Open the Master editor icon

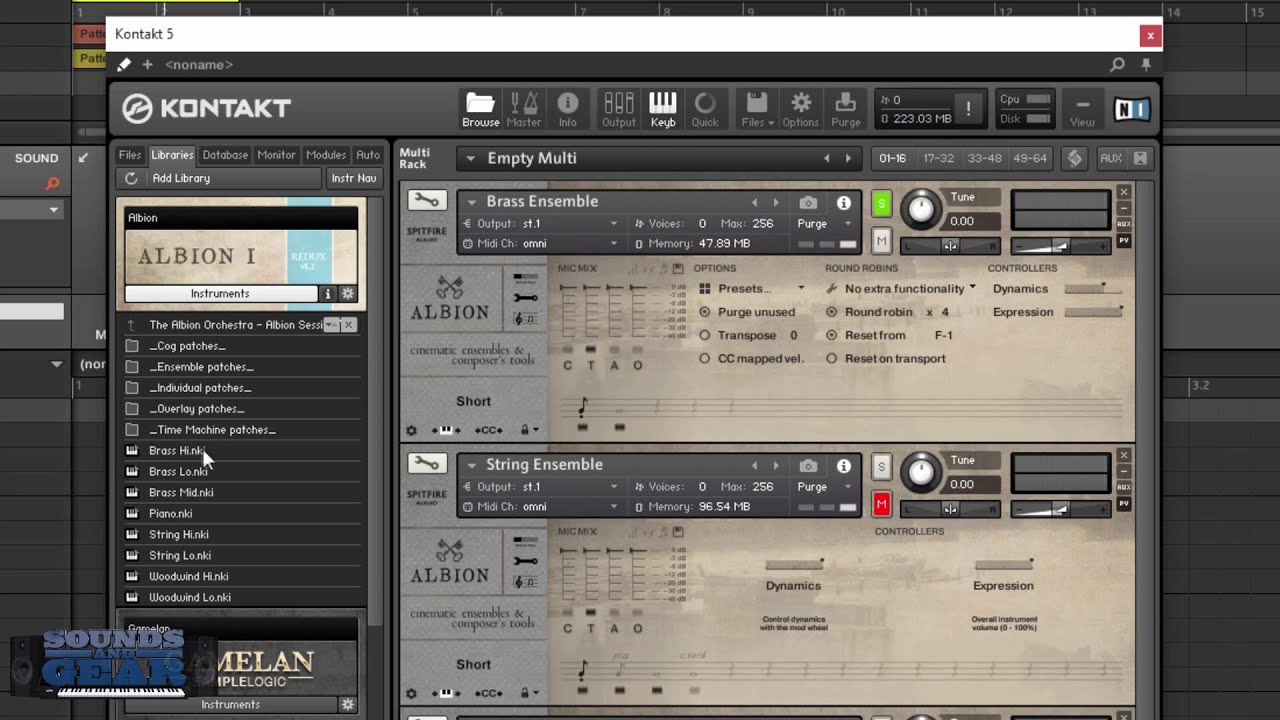(x=524, y=109)
